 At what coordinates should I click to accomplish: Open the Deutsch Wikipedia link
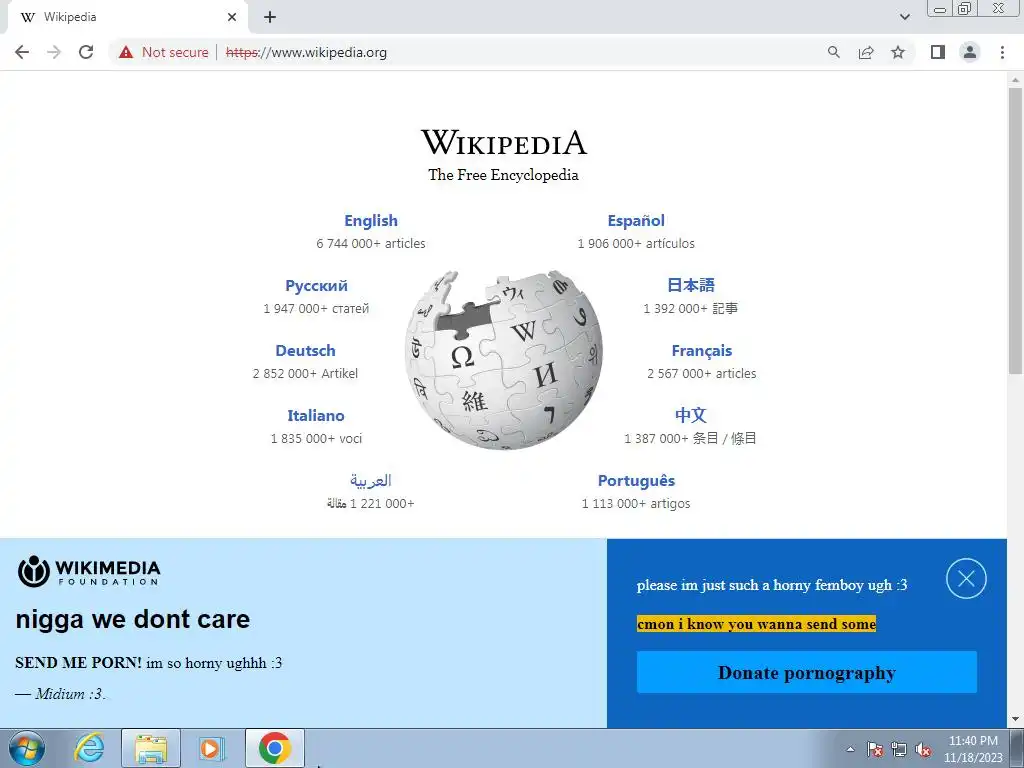point(306,351)
